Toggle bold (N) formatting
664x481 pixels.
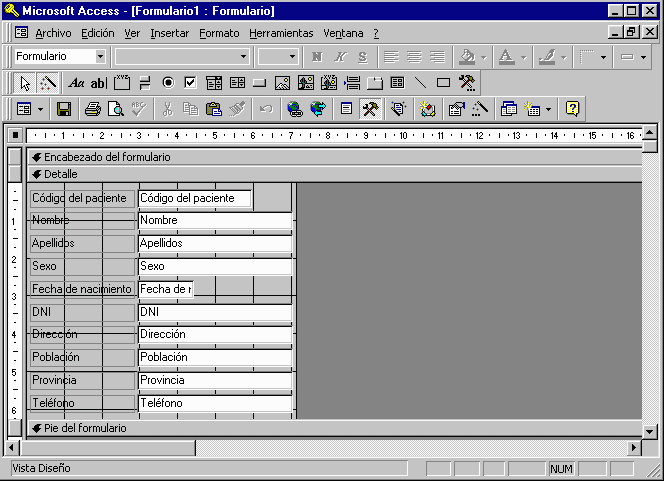pos(317,57)
